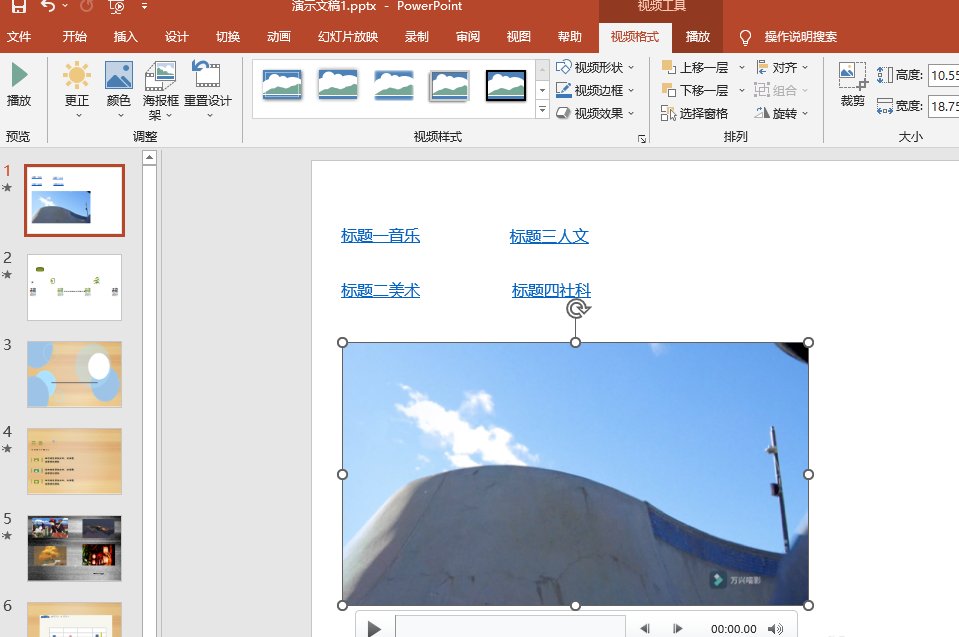Open the 视频样式 group dialog launcher

pyautogui.click(x=642, y=139)
